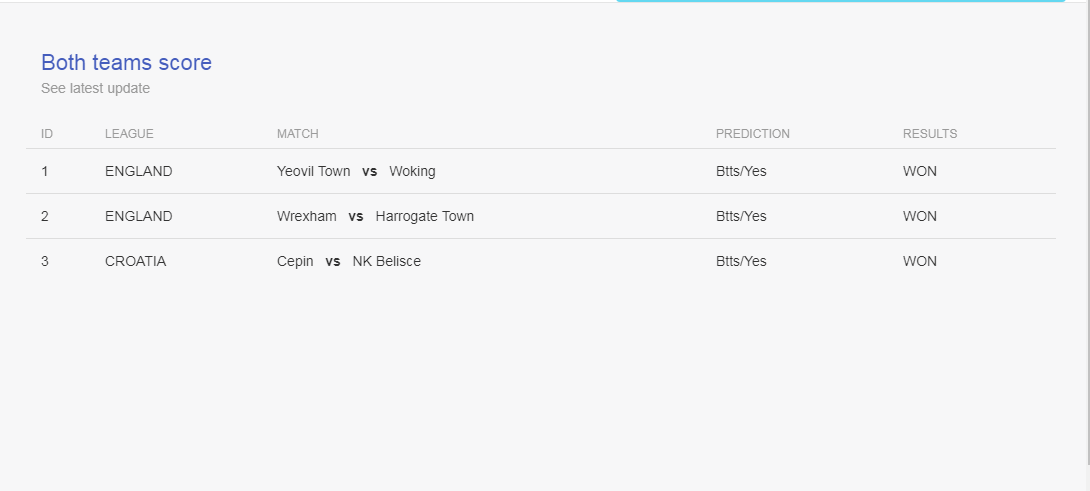
Task: Click WON result for Yeovil Town match
Action: [920, 171]
